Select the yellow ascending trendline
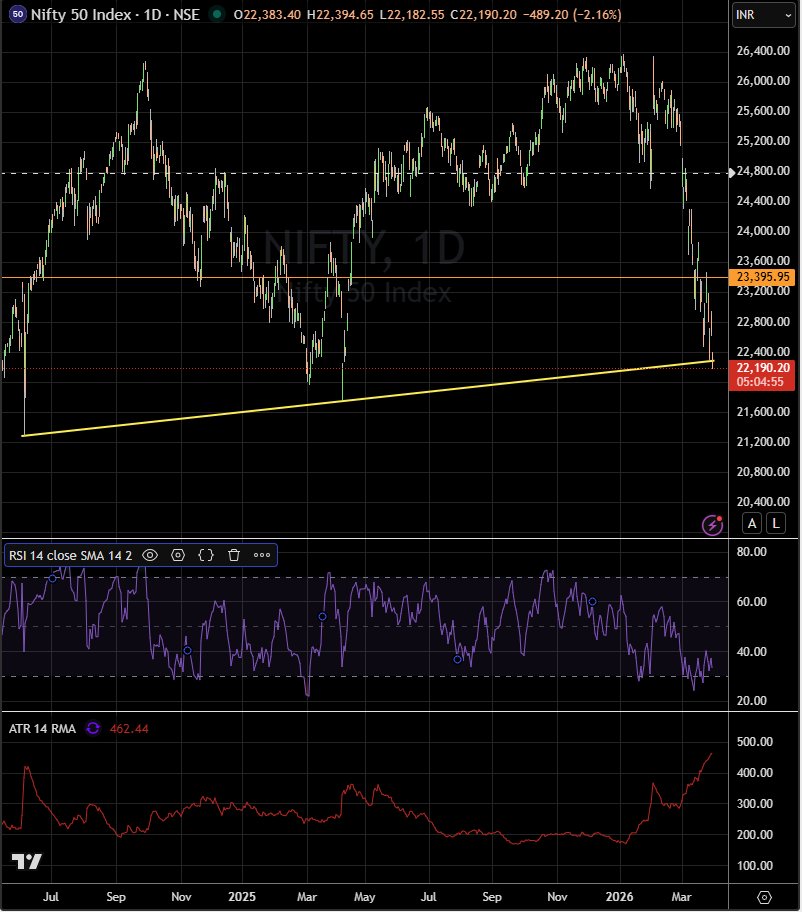 (368, 398)
